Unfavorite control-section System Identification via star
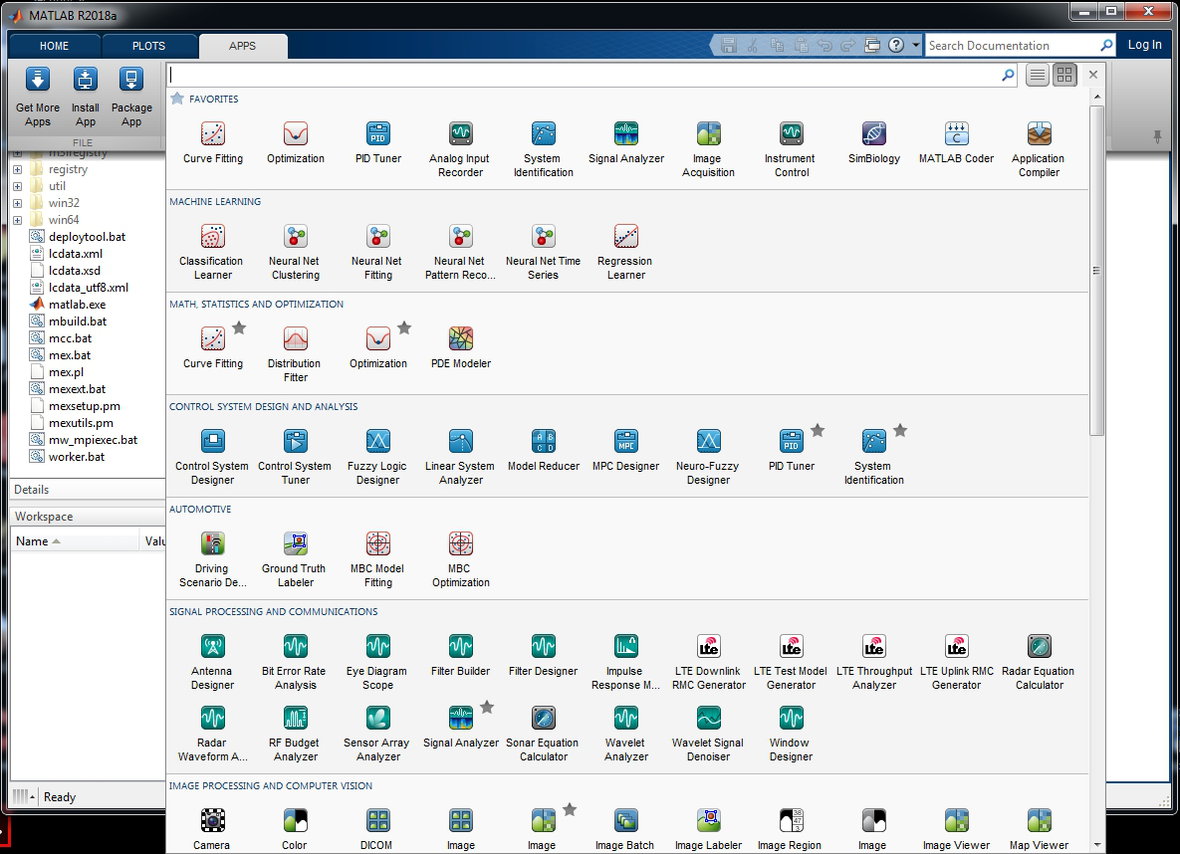Image resolution: width=1180 pixels, height=854 pixels. 900,430
